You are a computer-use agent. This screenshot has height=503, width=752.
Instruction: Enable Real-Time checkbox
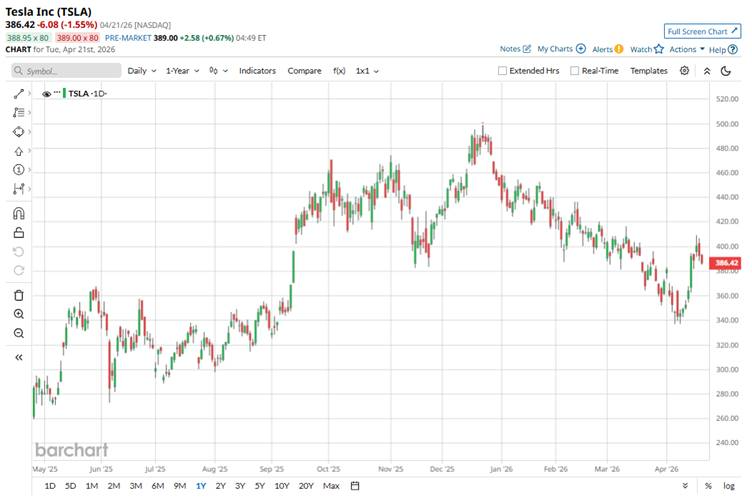pos(574,71)
